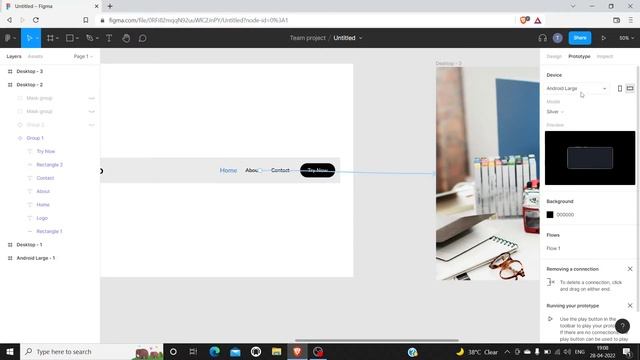Bookmark this page icon

pos(86,20)
